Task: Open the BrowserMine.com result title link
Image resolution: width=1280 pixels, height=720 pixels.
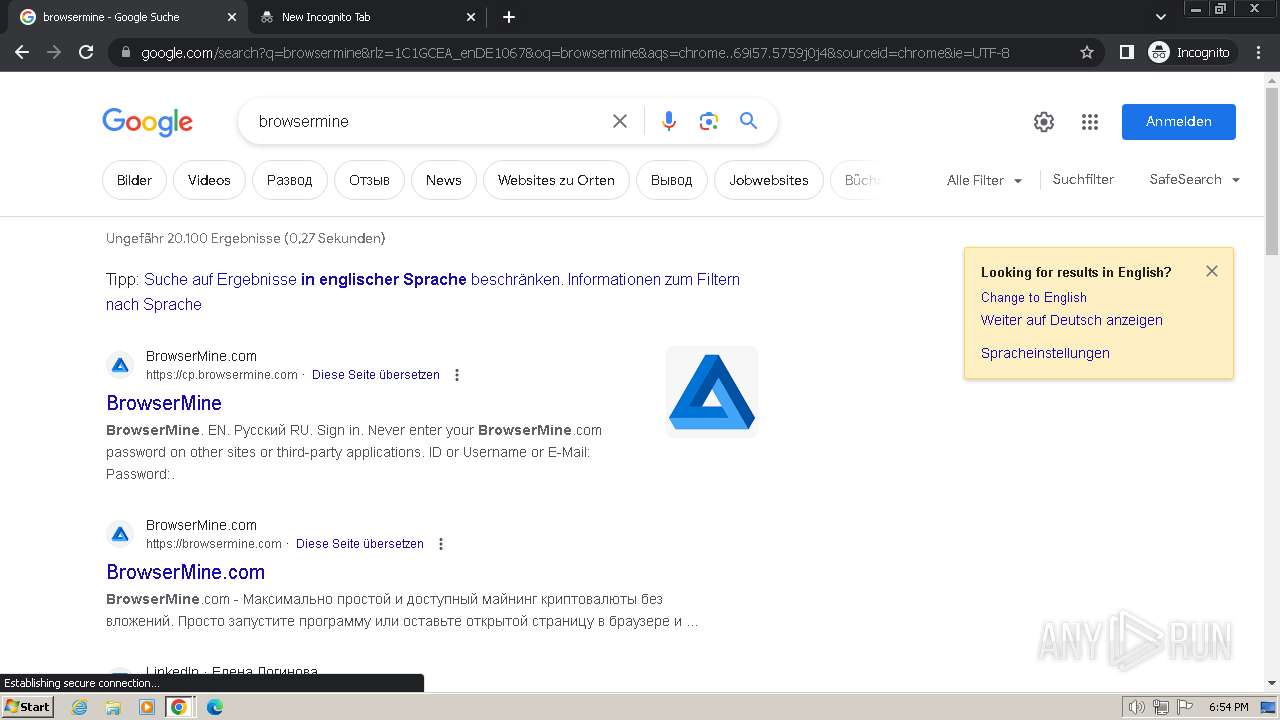Action: [186, 572]
